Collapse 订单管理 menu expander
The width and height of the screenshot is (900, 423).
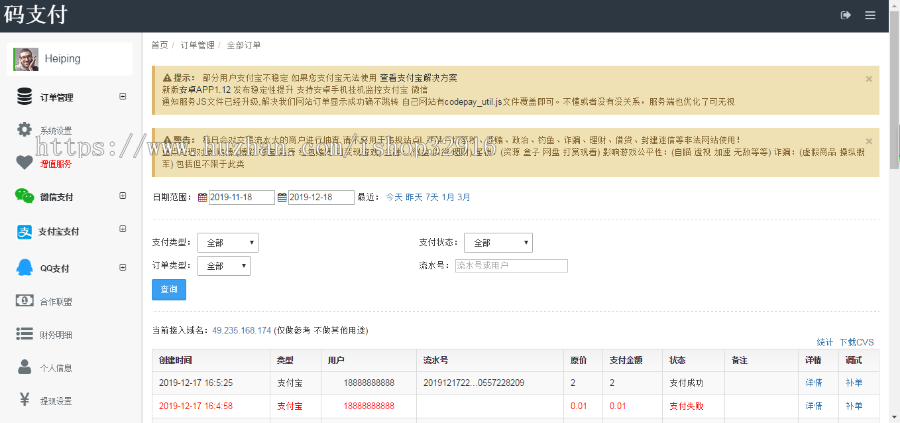click(122, 96)
